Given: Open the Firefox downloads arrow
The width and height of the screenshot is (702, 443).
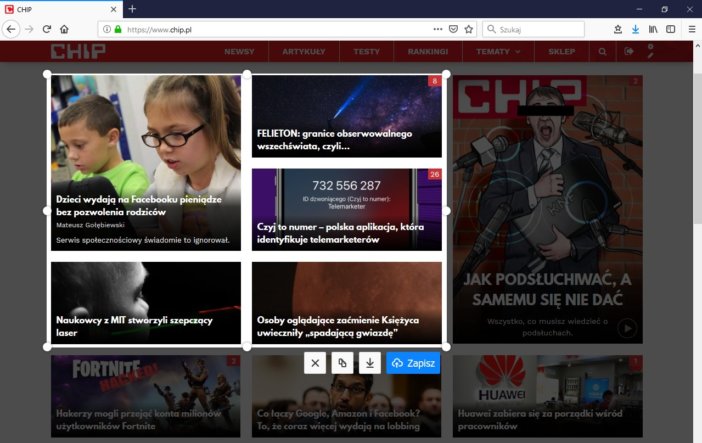Looking at the screenshot, I should click(635, 30).
